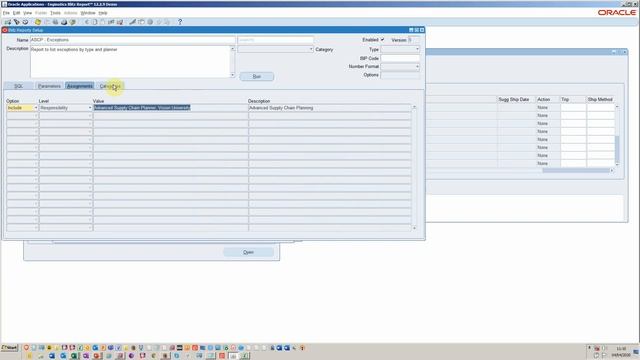This screenshot has height=360, width=640.
Task: Open the Window menu
Action: click(x=88, y=13)
